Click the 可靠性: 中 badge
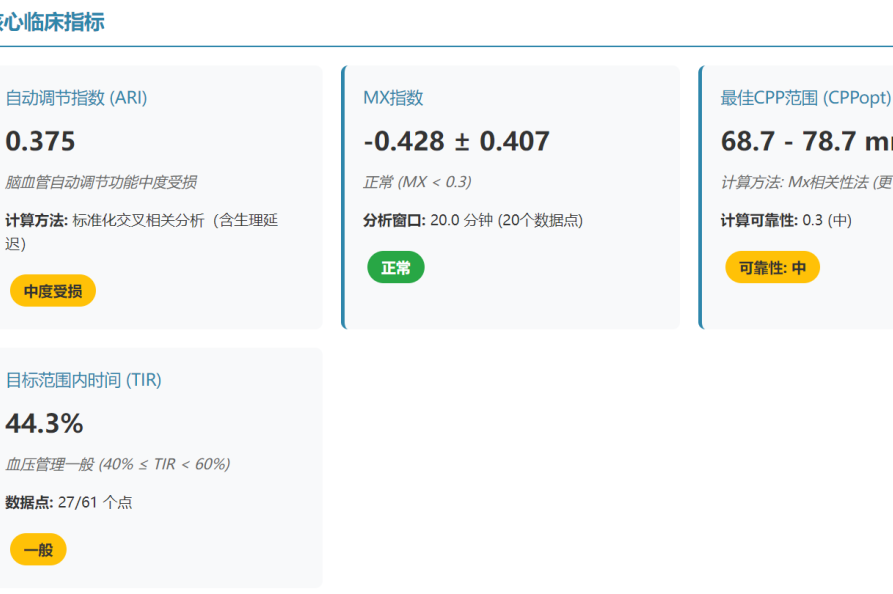Screen dimensions: 893x594 click(772, 267)
